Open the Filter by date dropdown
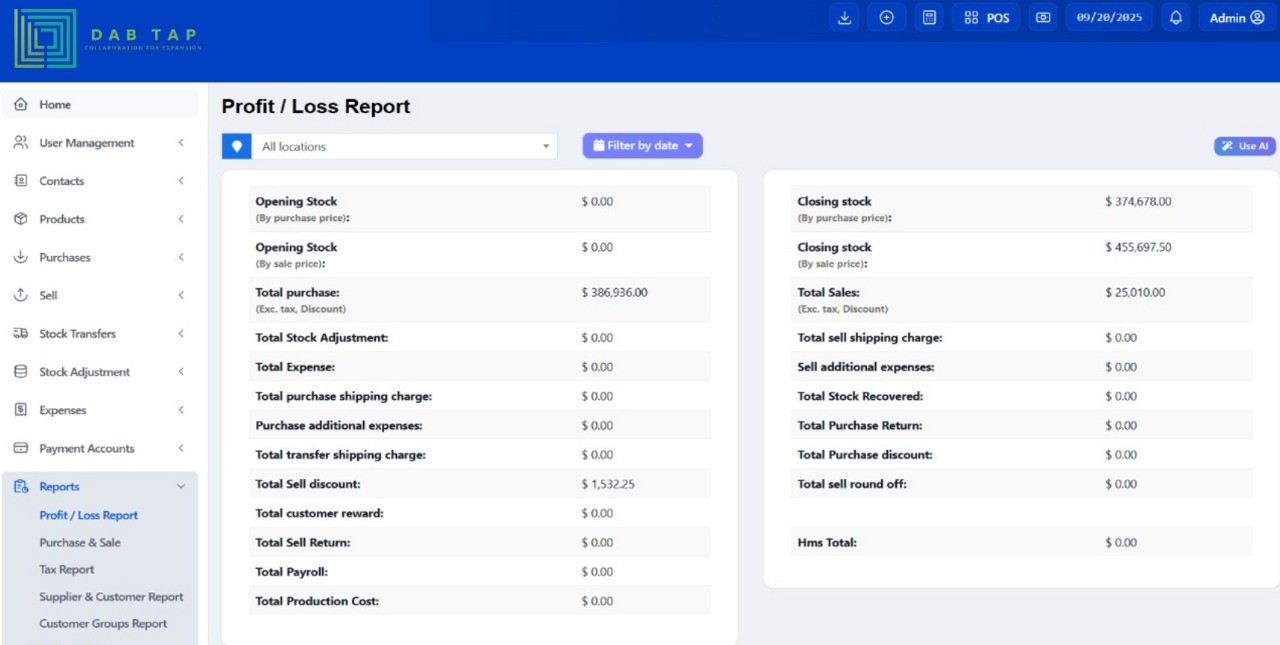 pos(642,146)
